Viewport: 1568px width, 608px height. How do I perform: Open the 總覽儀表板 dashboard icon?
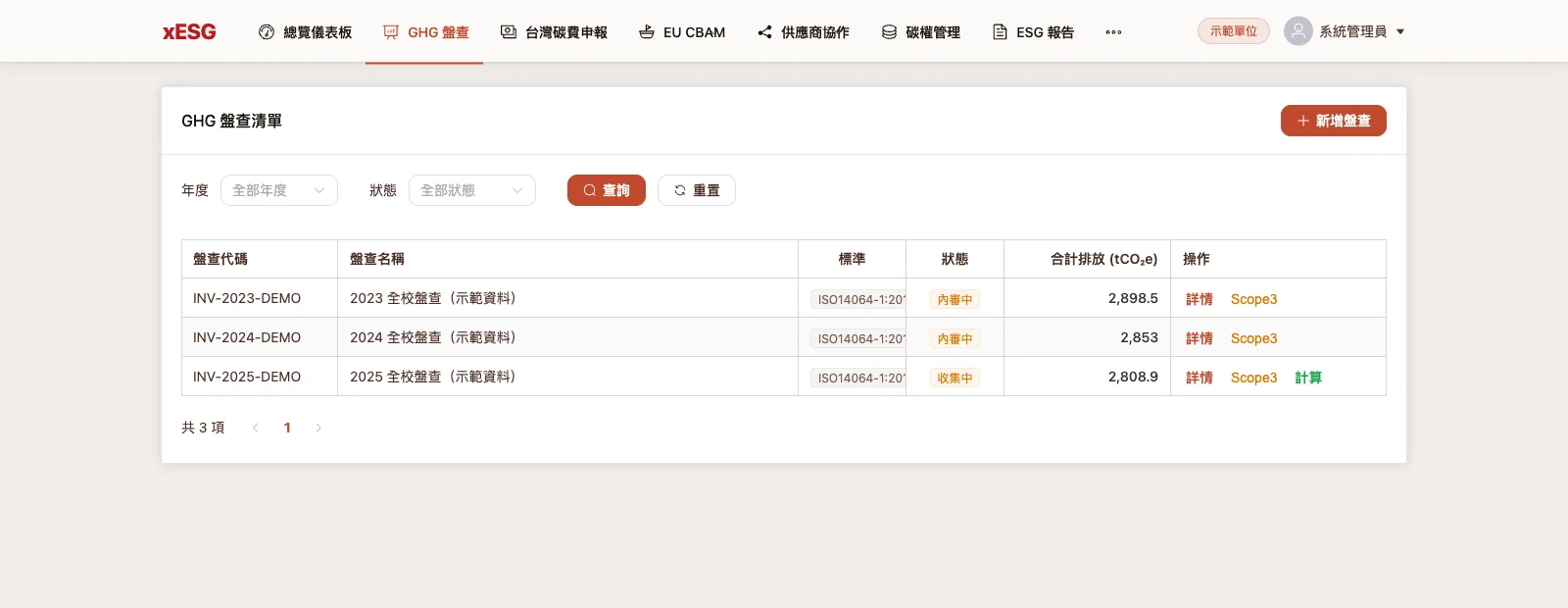pyautogui.click(x=267, y=32)
